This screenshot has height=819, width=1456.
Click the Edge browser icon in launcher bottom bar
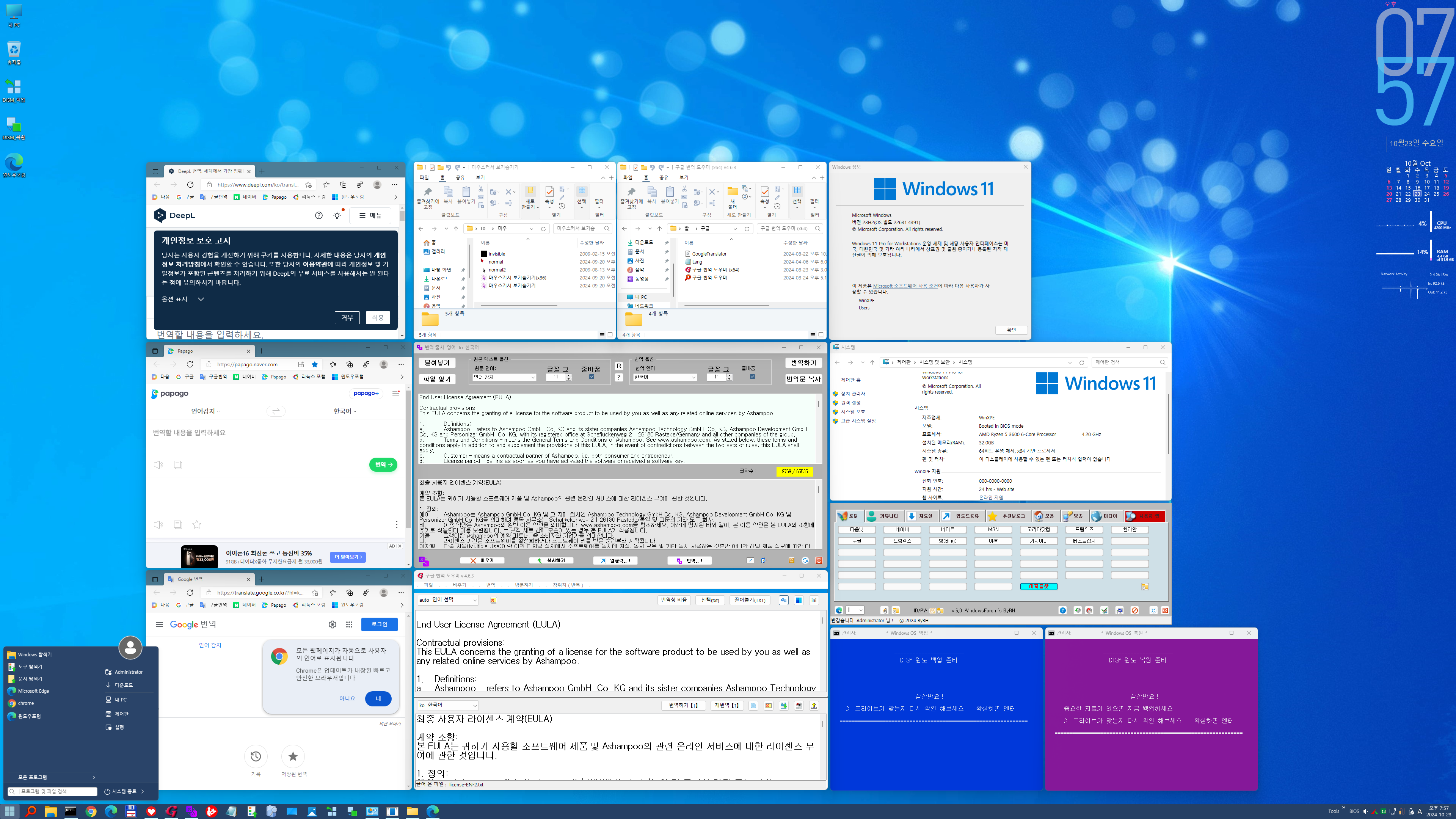click(839, 610)
